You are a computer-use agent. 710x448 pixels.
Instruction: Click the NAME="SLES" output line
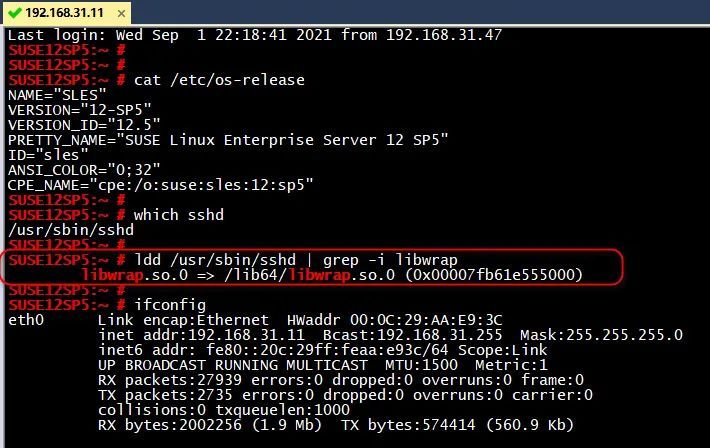pyautogui.click(x=57, y=95)
